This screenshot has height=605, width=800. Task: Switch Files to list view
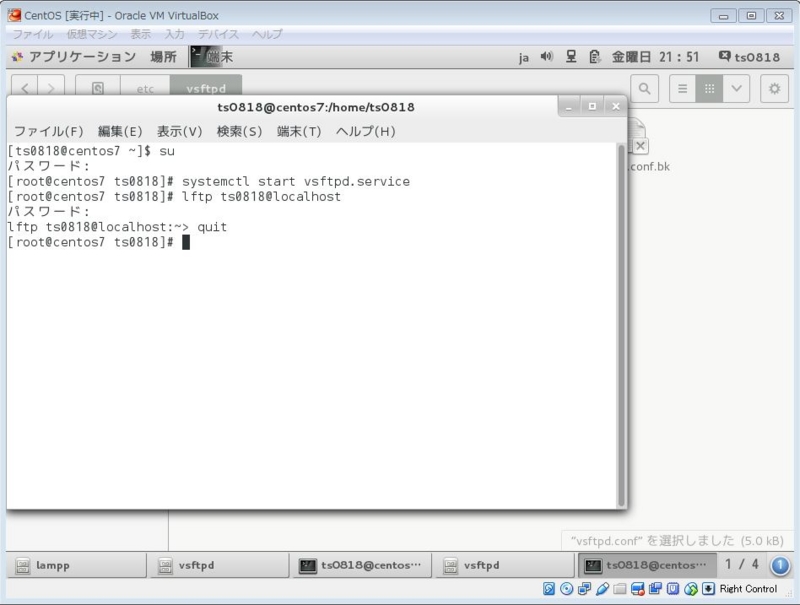click(683, 89)
